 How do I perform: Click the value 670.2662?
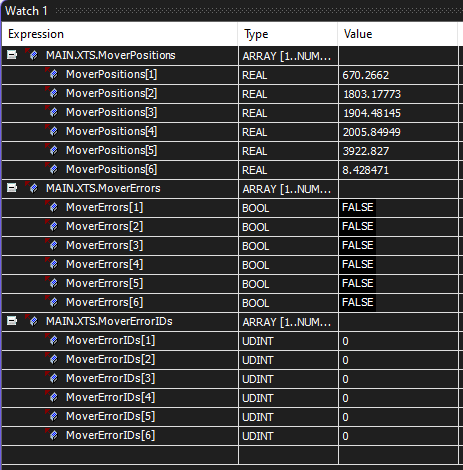tap(365, 75)
